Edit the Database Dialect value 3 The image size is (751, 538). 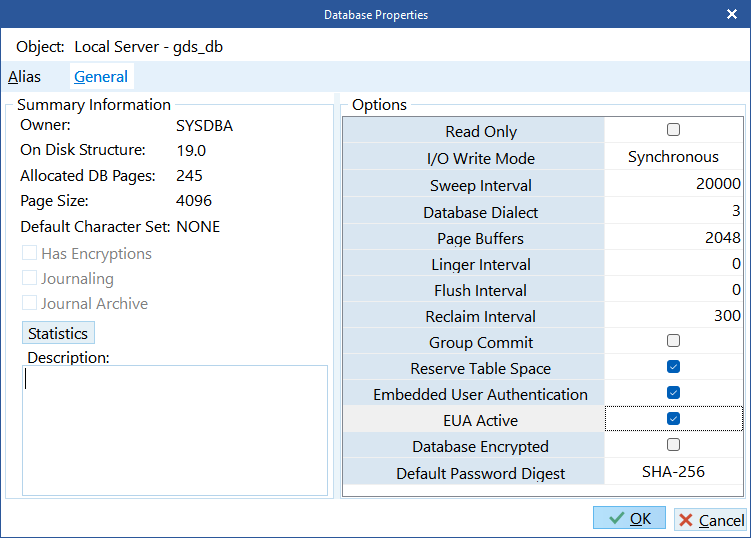point(673,210)
